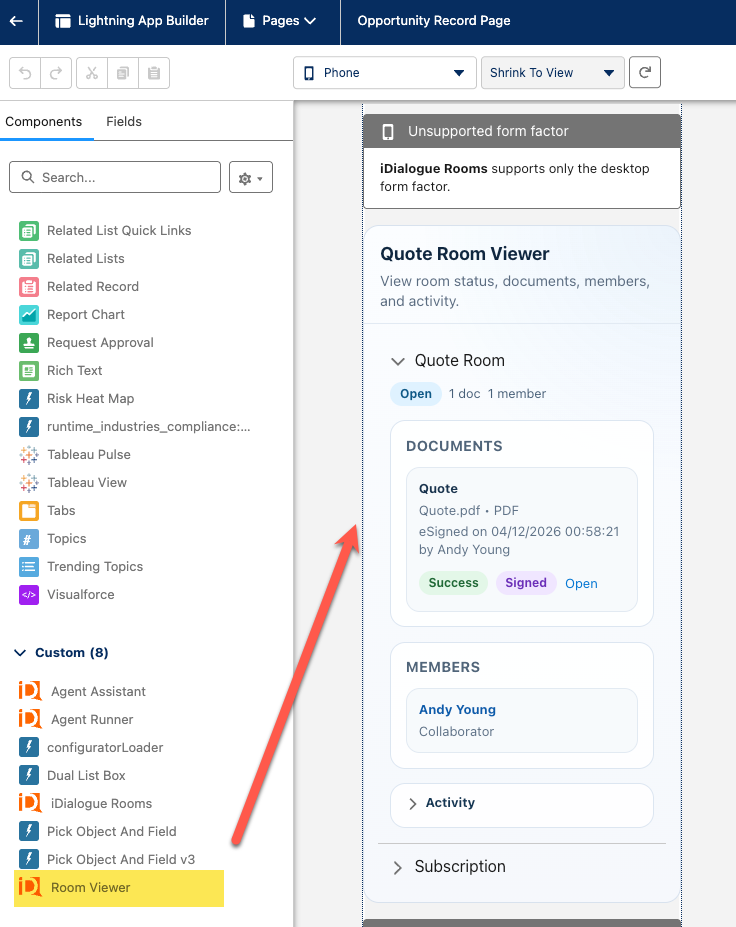Select the configuratorLoader lightning icon

tap(29, 747)
